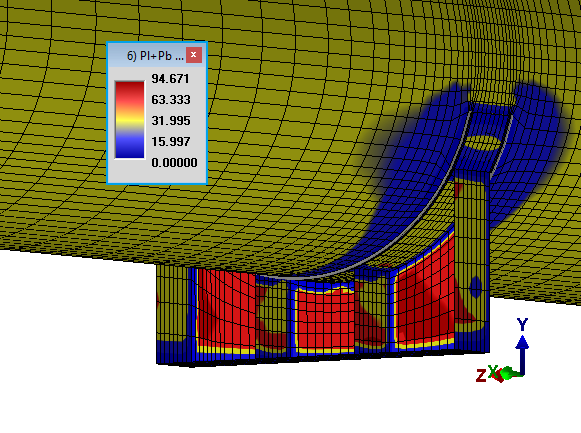
Task: Select the maximum legend value 94.671
Action: tap(170, 79)
